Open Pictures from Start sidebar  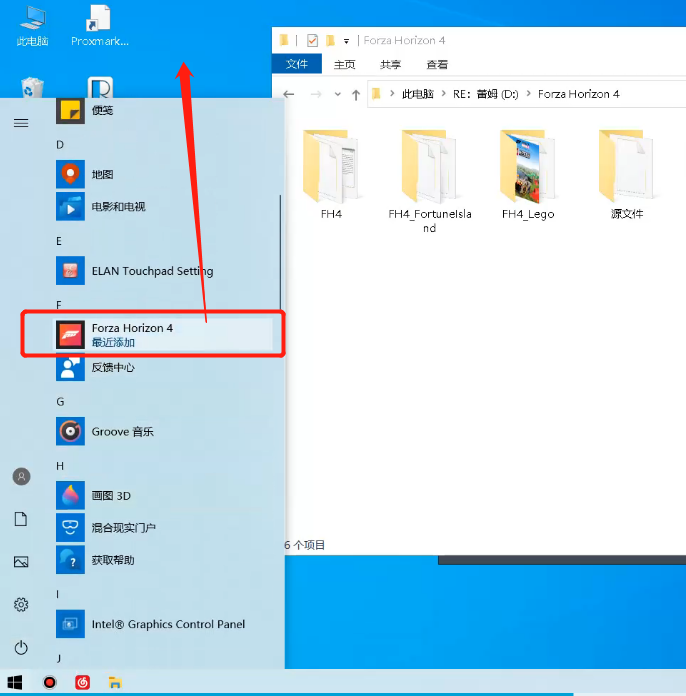[x=21, y=562]
